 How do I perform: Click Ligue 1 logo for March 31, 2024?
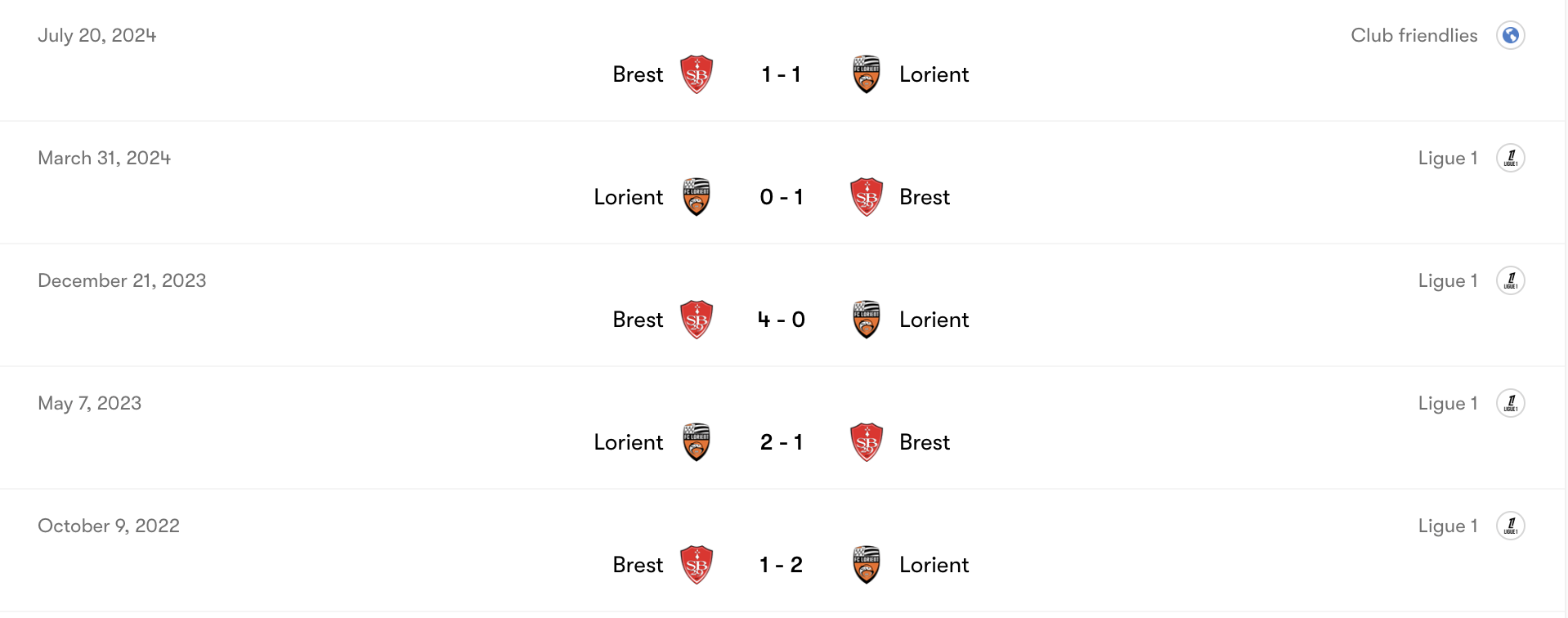click(x=1511, y=158)
